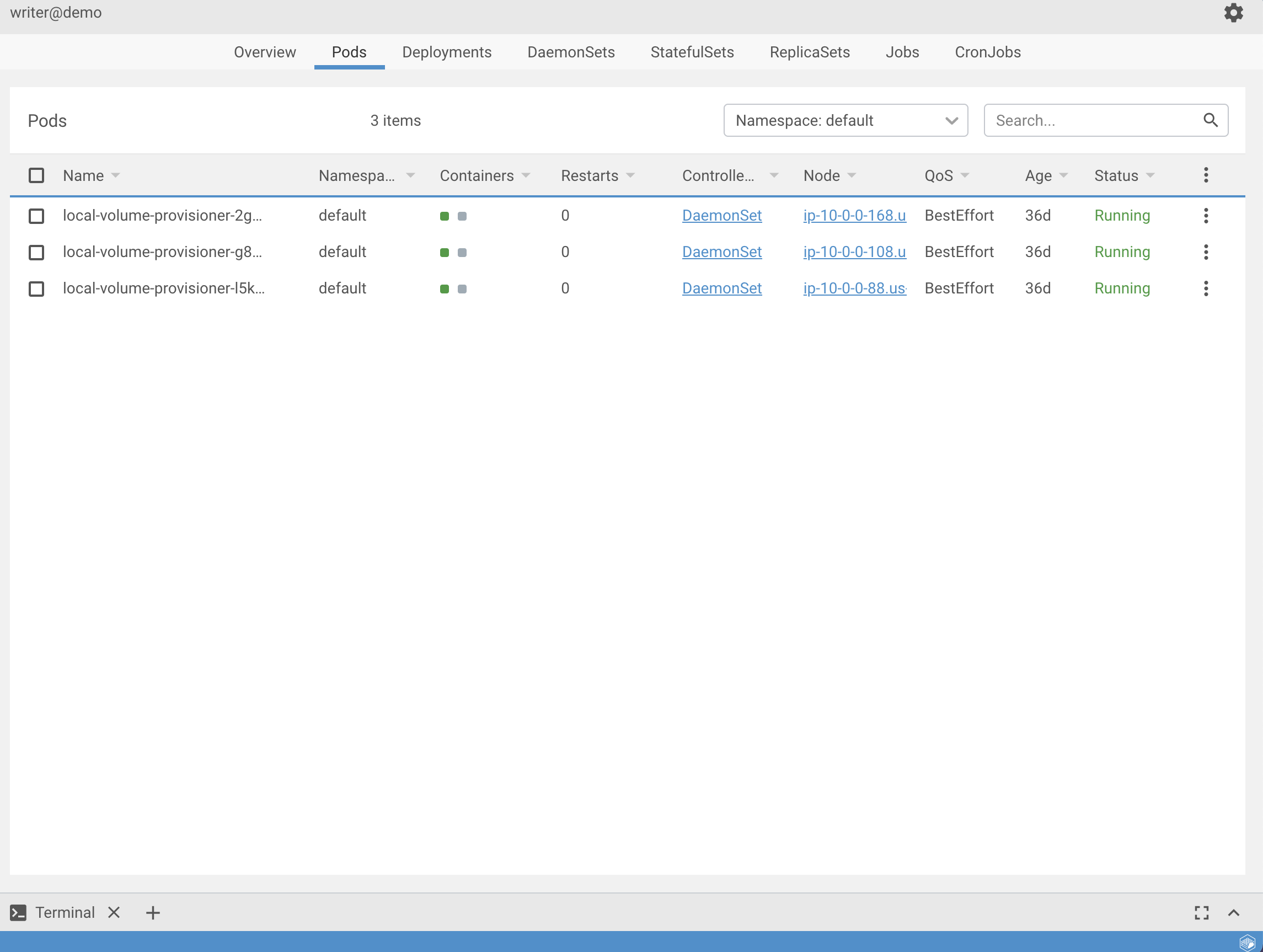This screenshot has width=1263, height=952.
Task: Open the kebab menu on the table header row
Action: pyautogui.click(x=1206, y=175)
